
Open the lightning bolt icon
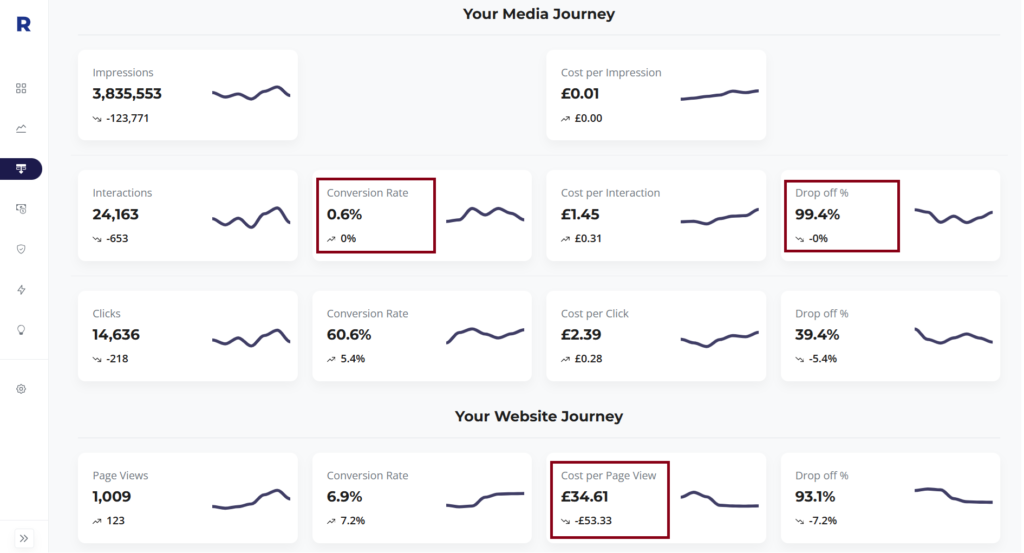point(21,290)
